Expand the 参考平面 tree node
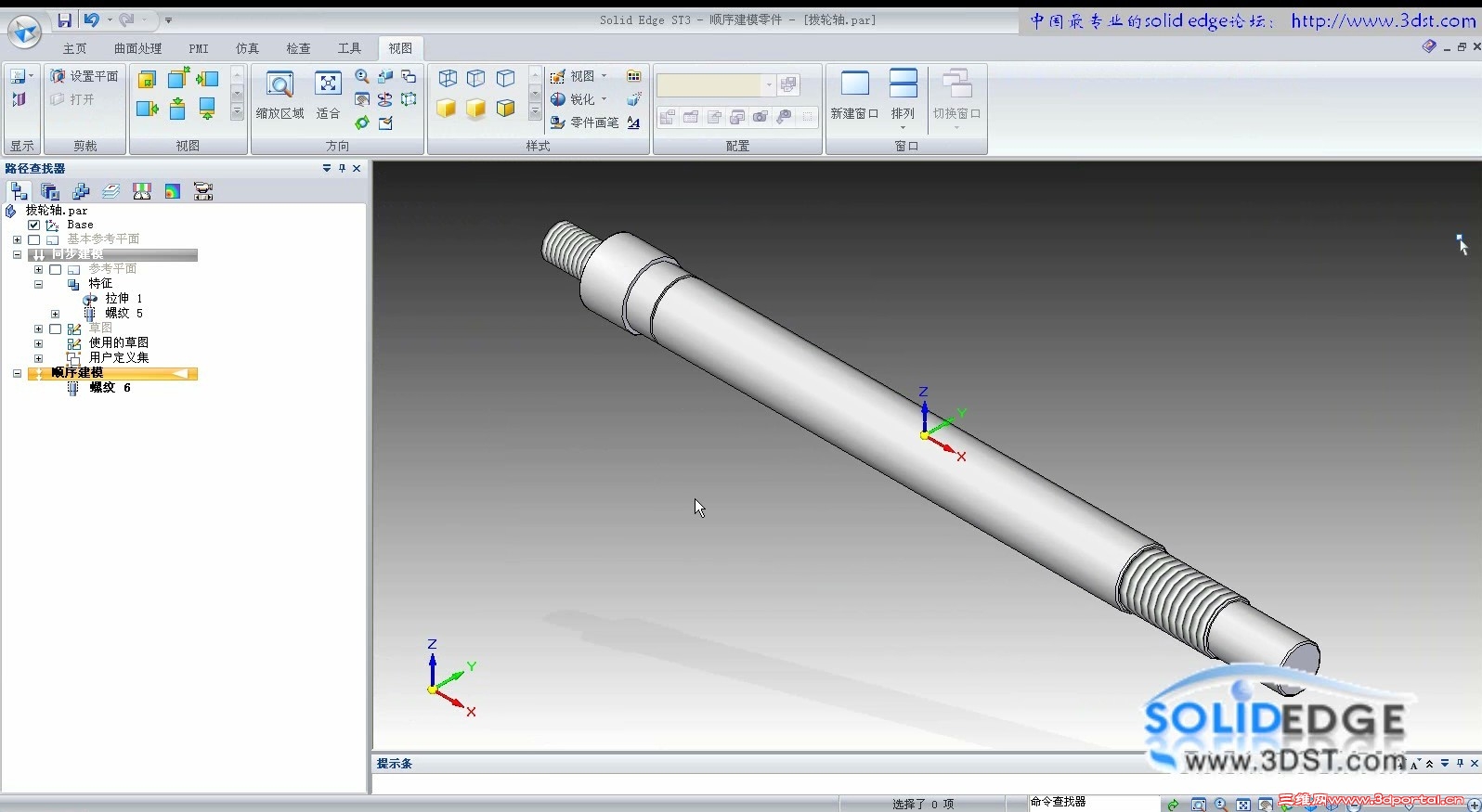1482x812 pixels. pyautogui.click(x=38, y=269)
